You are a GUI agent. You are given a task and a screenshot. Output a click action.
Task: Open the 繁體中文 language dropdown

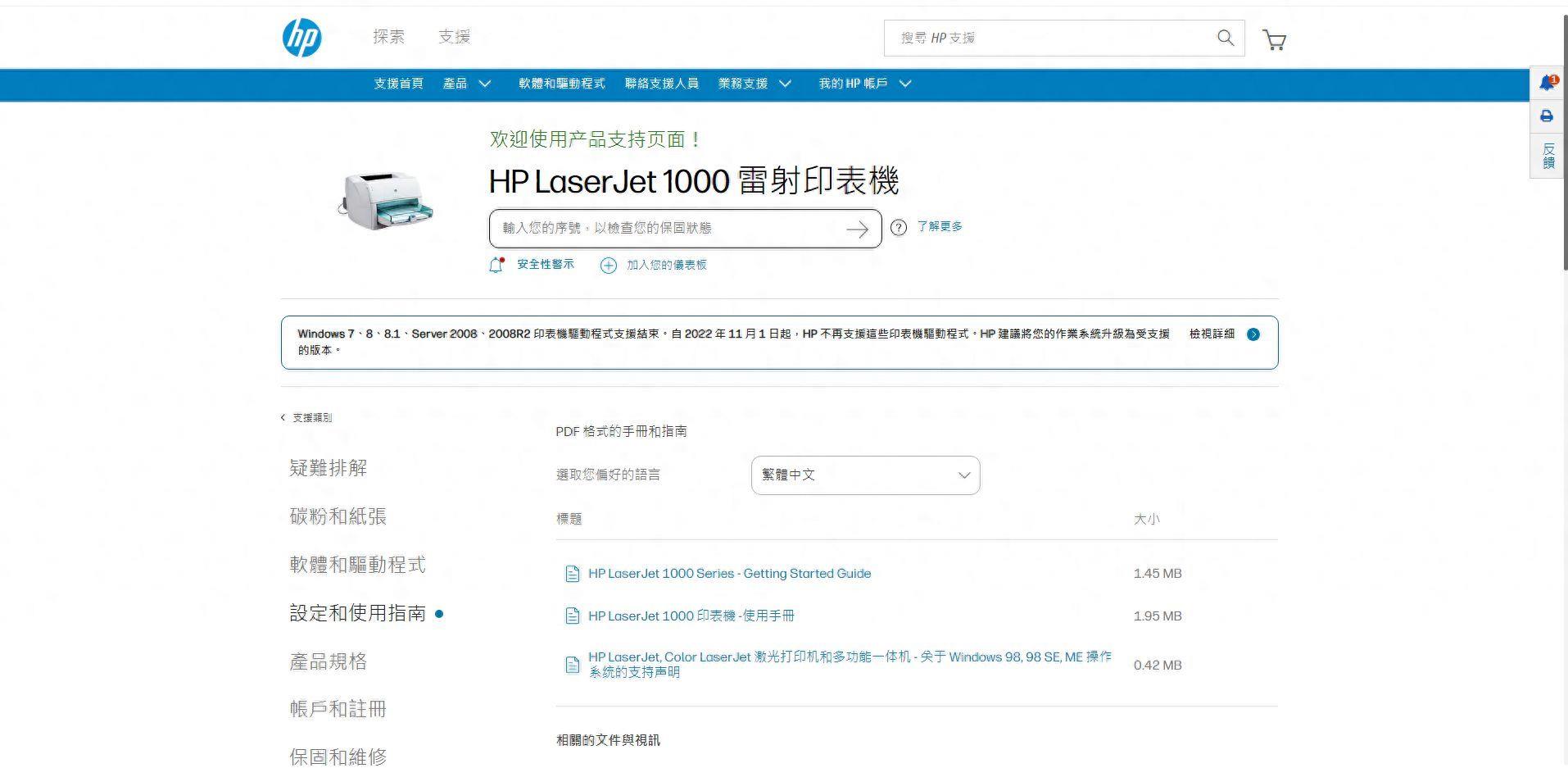[x=865, y=475]
